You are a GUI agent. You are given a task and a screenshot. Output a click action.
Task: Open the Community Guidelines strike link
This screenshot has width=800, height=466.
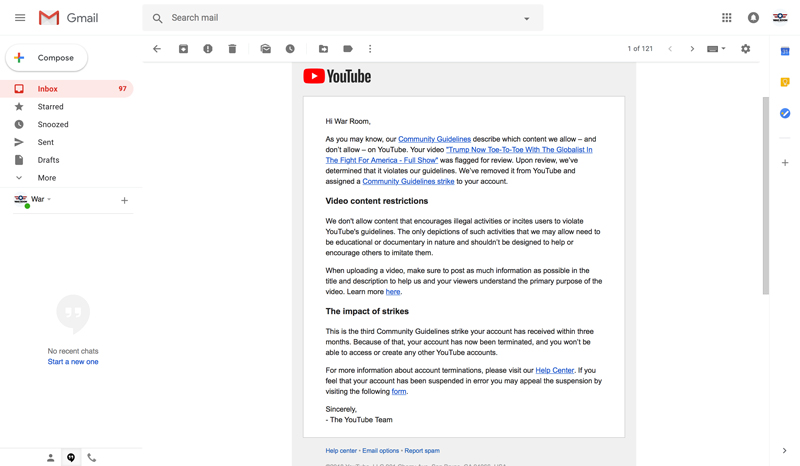pos(408,182)
